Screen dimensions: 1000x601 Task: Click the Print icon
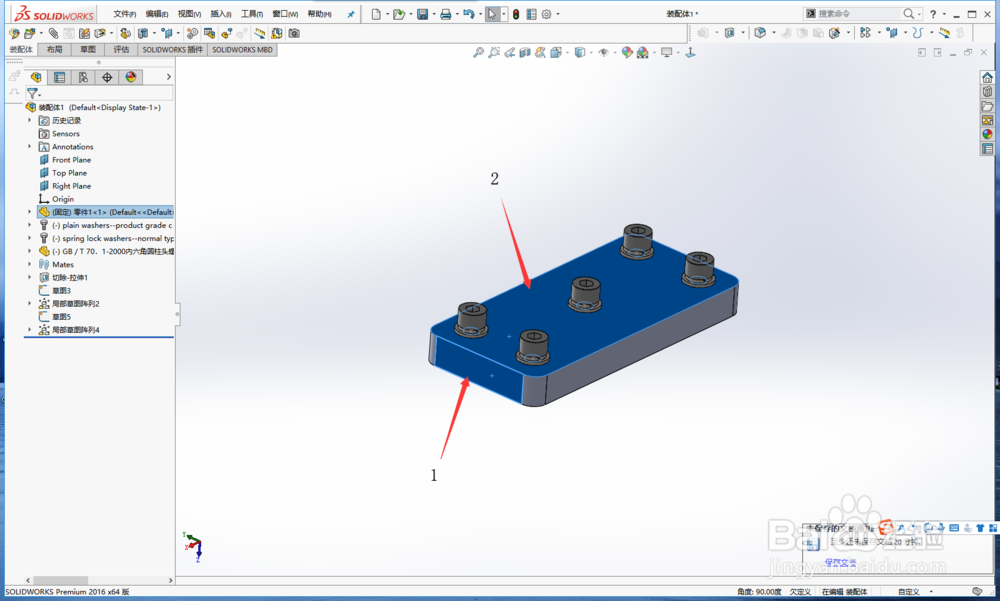tap(446, 14)
